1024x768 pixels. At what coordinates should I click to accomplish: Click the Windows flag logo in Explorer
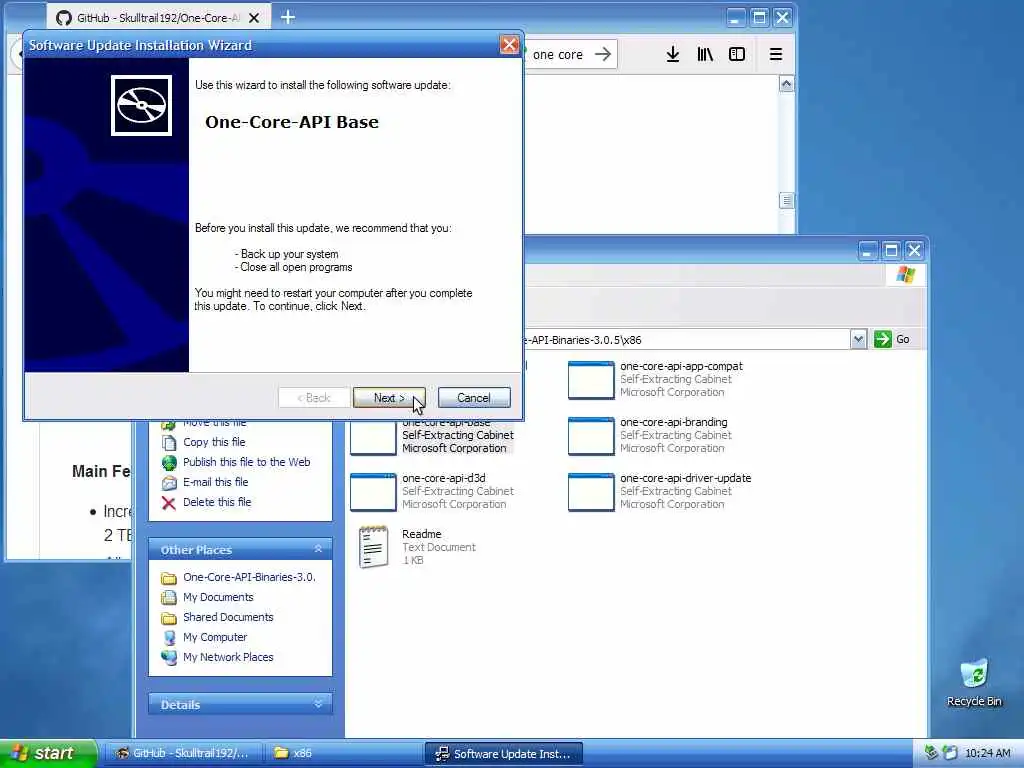click(x=906, y=275)
